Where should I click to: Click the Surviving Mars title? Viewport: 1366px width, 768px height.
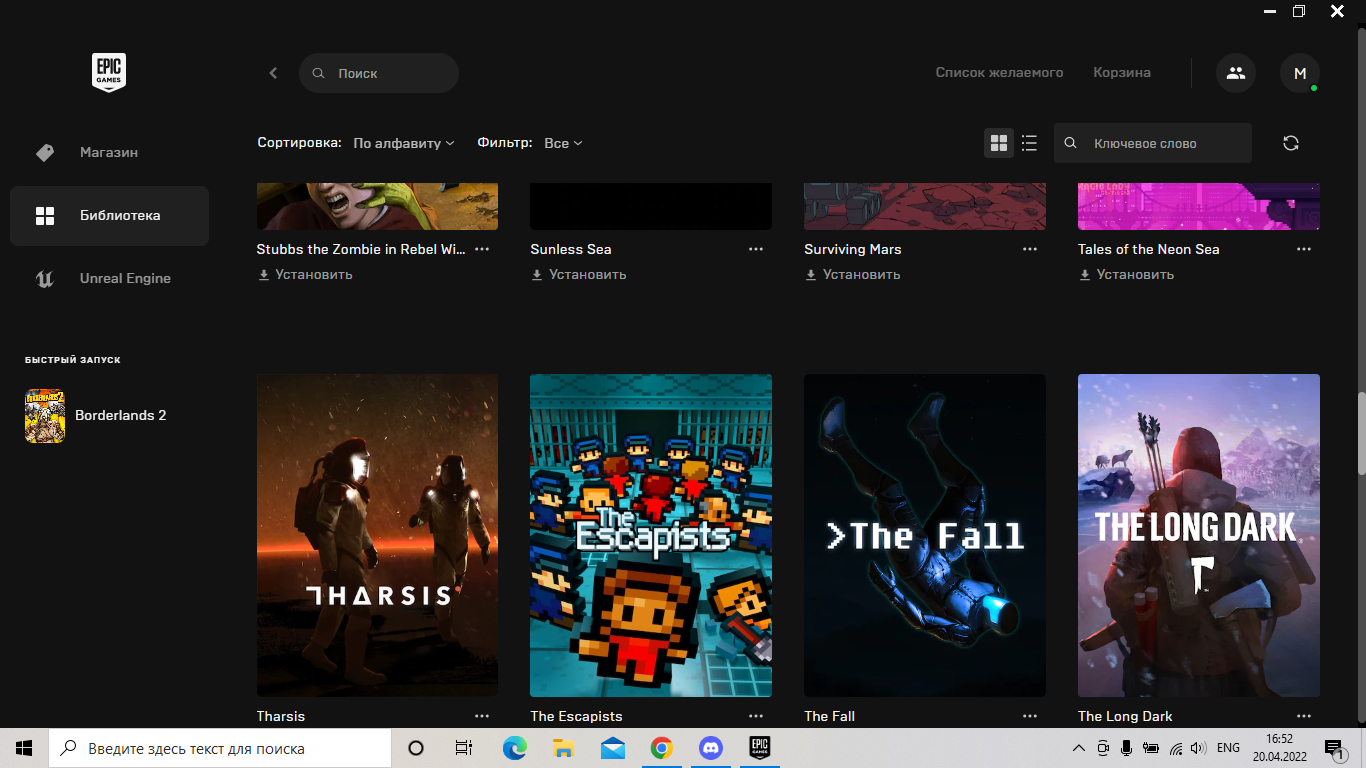click(853, 249)
